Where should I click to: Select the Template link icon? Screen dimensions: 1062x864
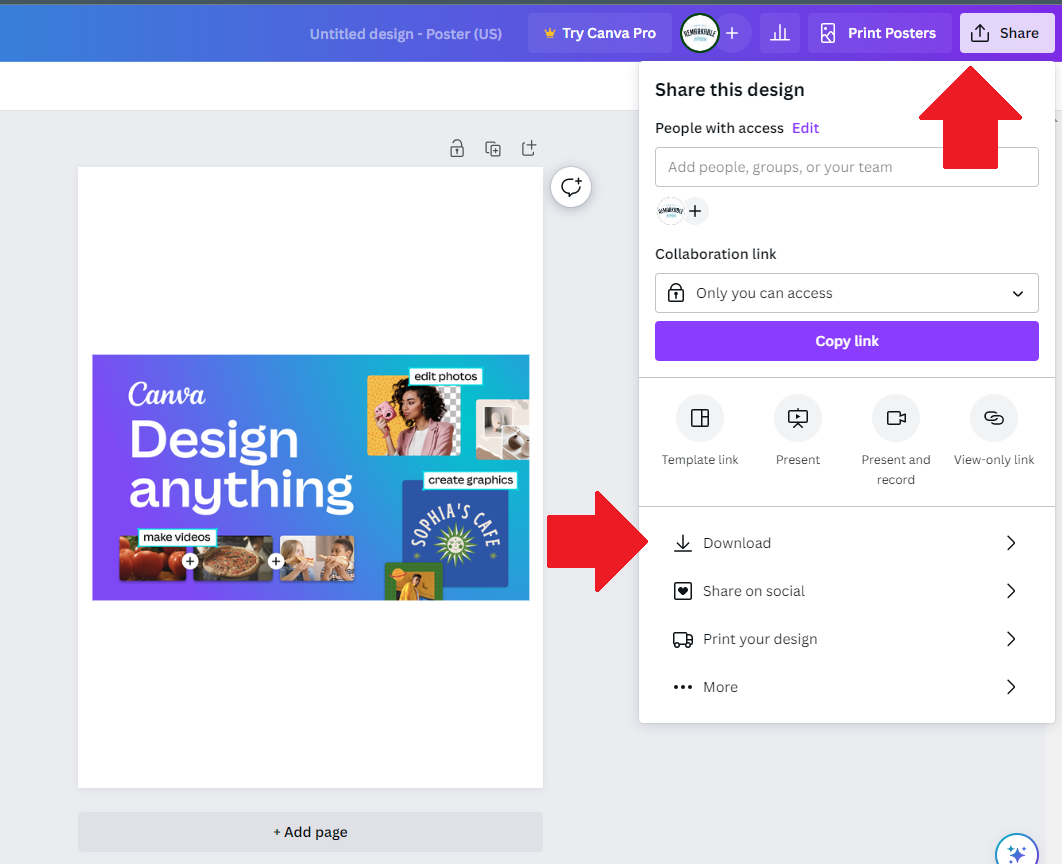pos(700,418)
